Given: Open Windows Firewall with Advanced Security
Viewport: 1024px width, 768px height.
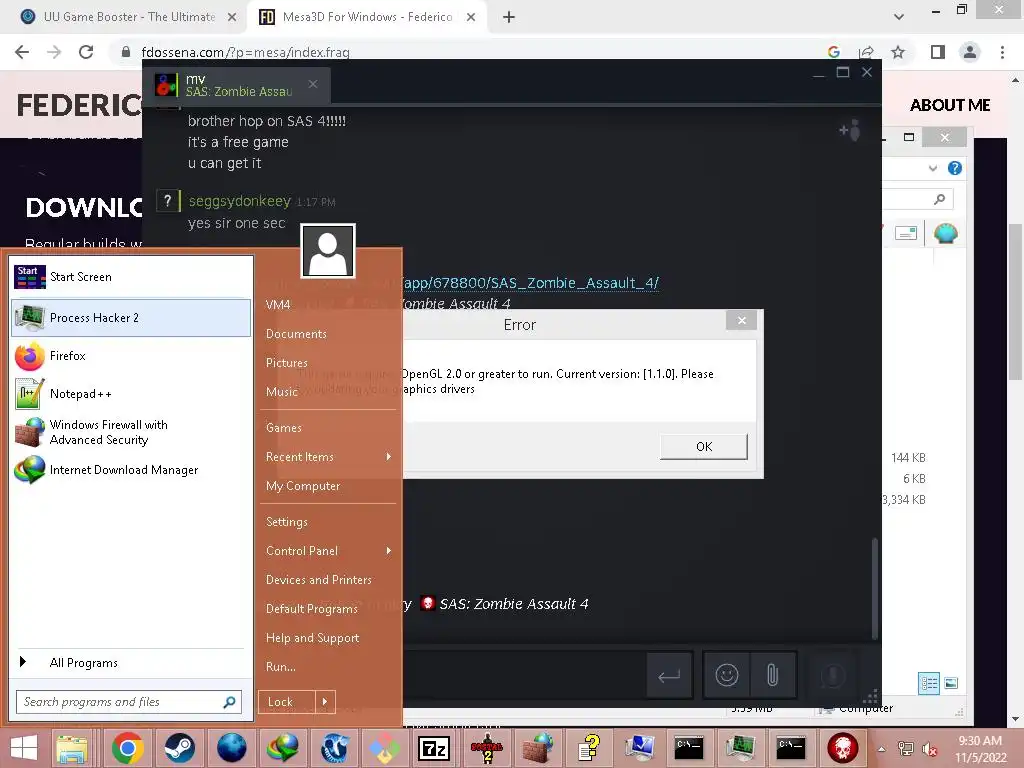Looking at the screenshot, I should click(x=131, y=432).
